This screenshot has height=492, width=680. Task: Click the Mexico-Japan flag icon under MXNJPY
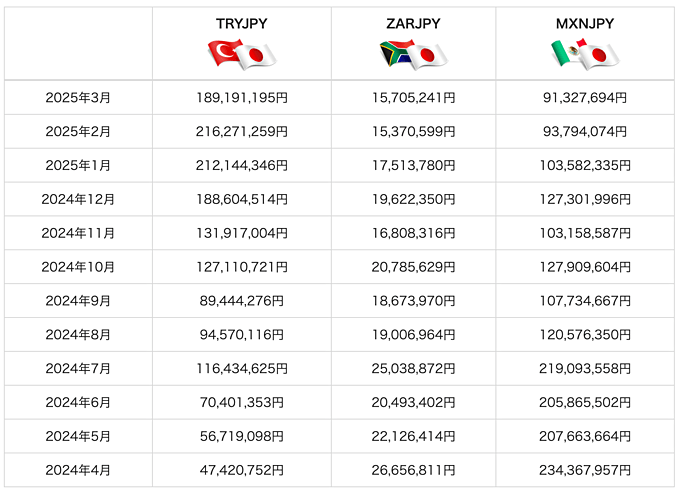click(x=585, y=55)
